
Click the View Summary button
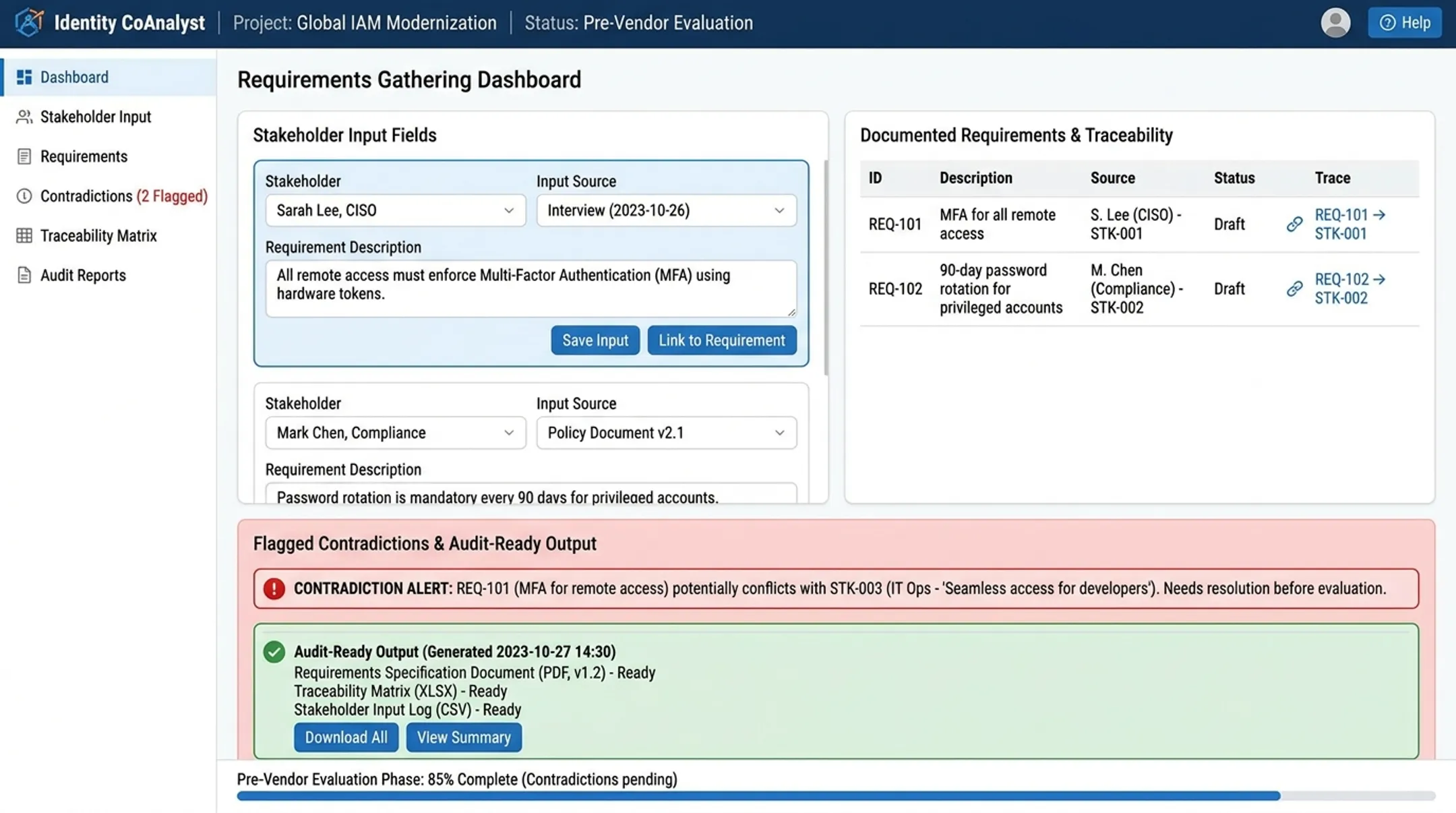(464, 737)
